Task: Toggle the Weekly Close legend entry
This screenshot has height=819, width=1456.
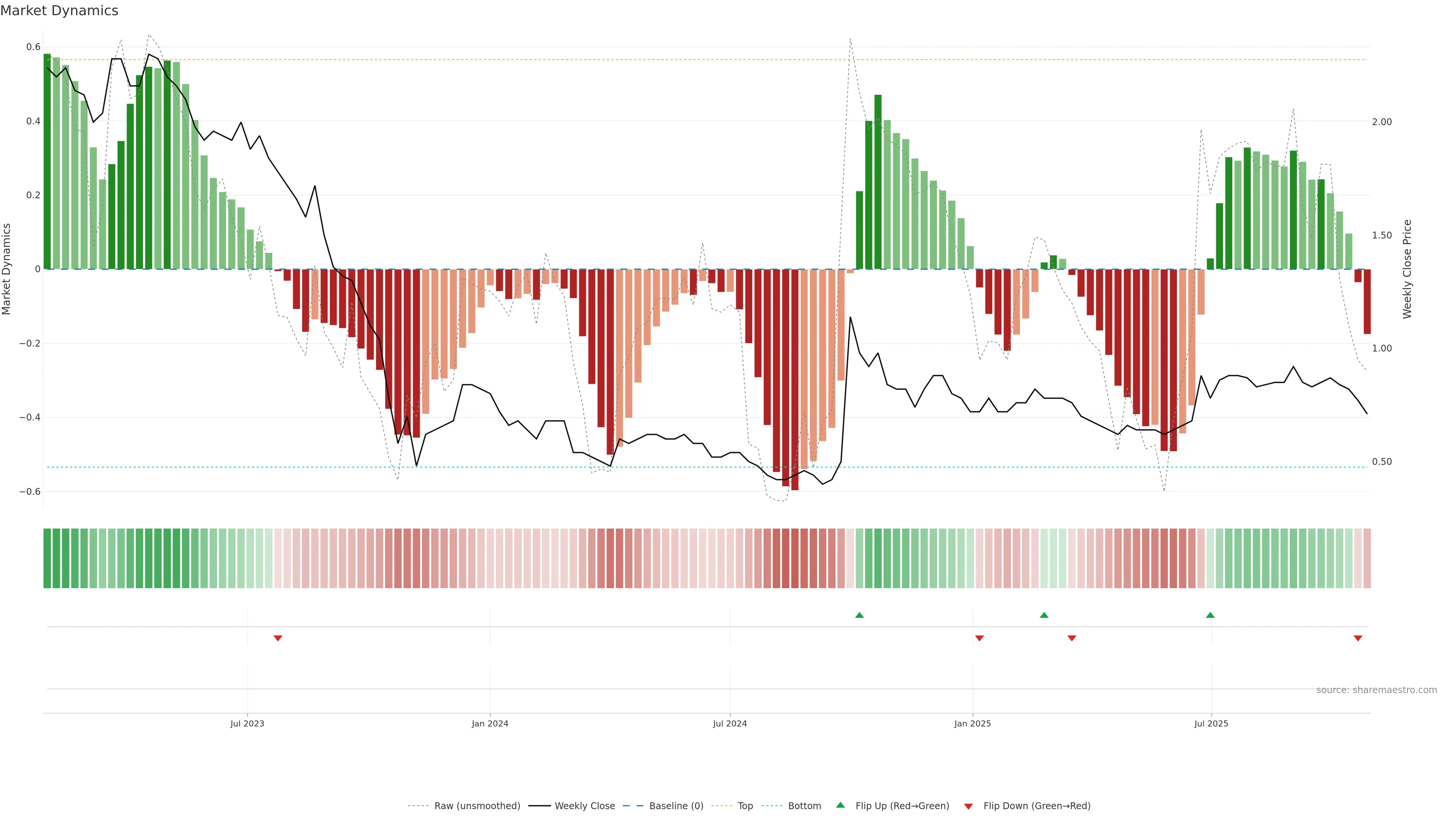Action: (x=584, y=806)
